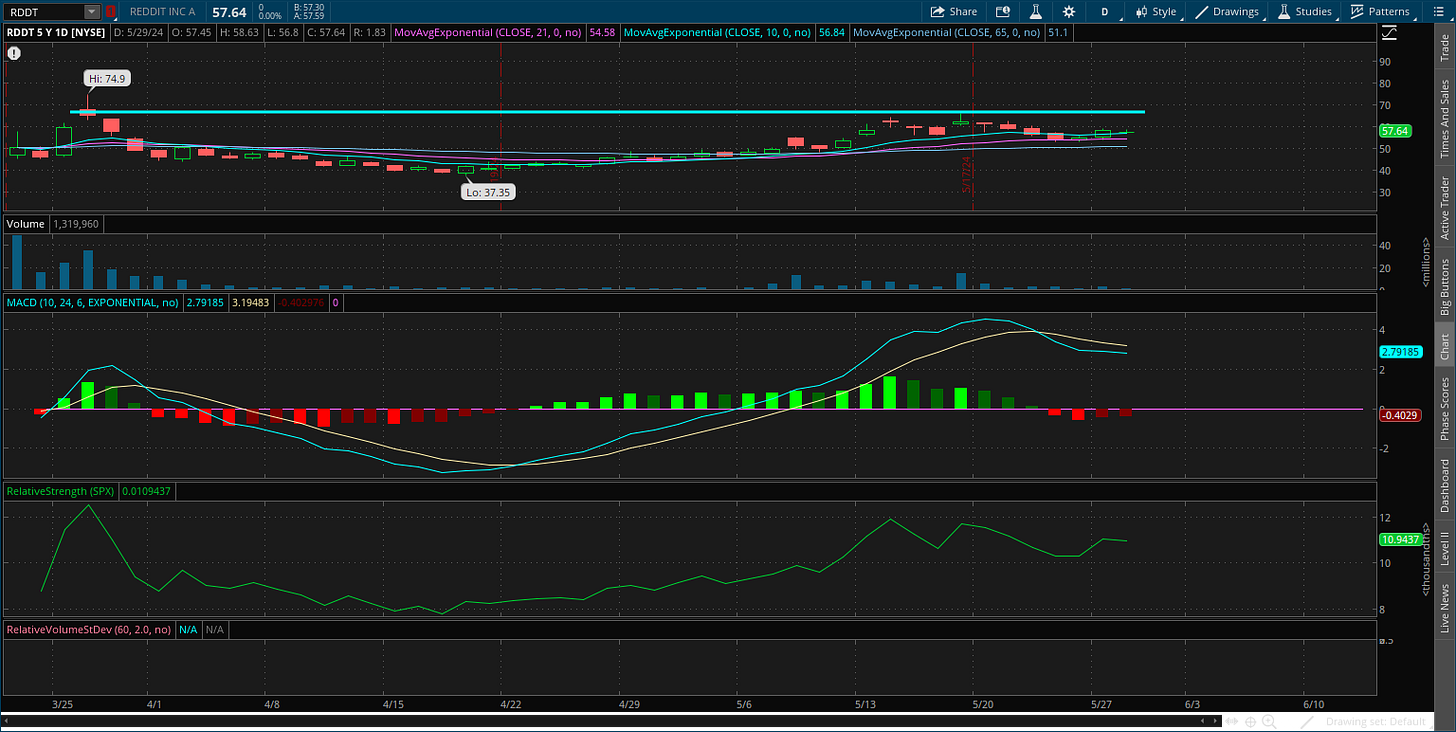The image size is (1456, 732).
Task: Select the Chart side tab
Action: coord(1444,347)
